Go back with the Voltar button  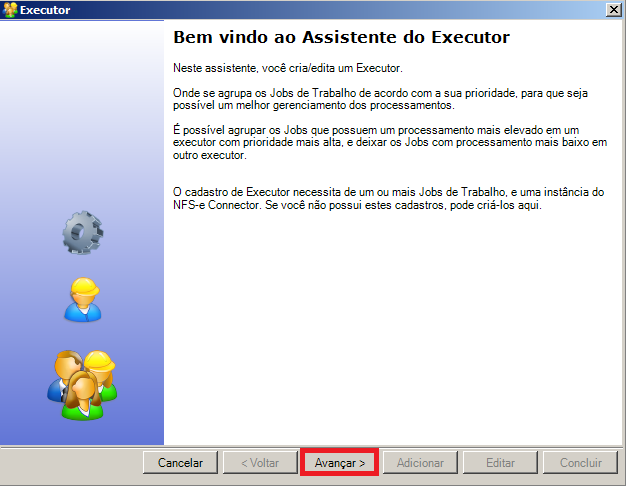[260, 462]
